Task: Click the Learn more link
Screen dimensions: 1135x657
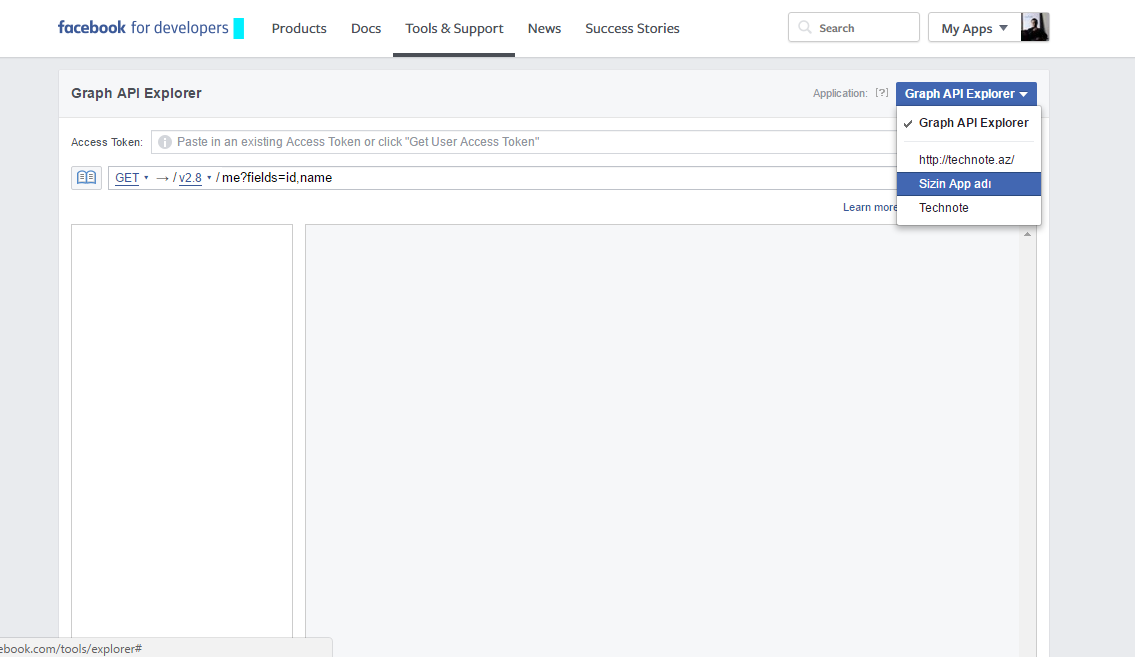Action: point(869,207)
